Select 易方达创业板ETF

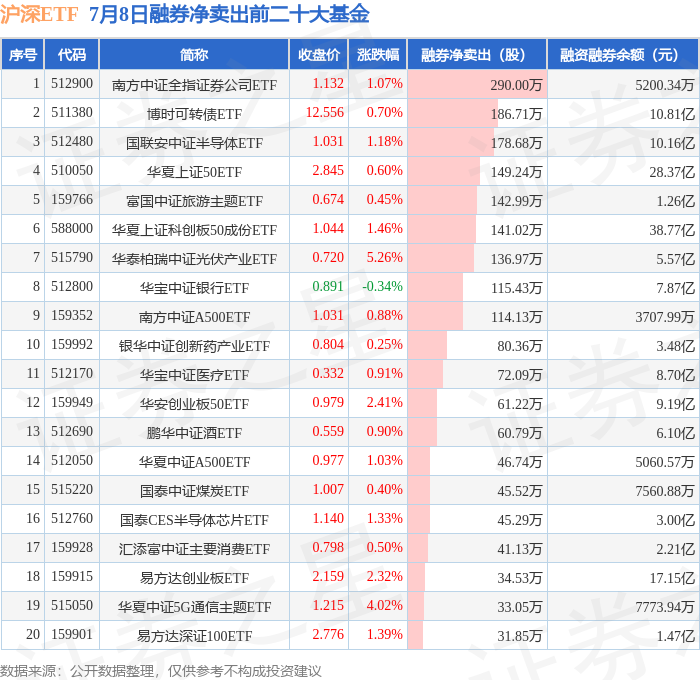tap(194, 578)
